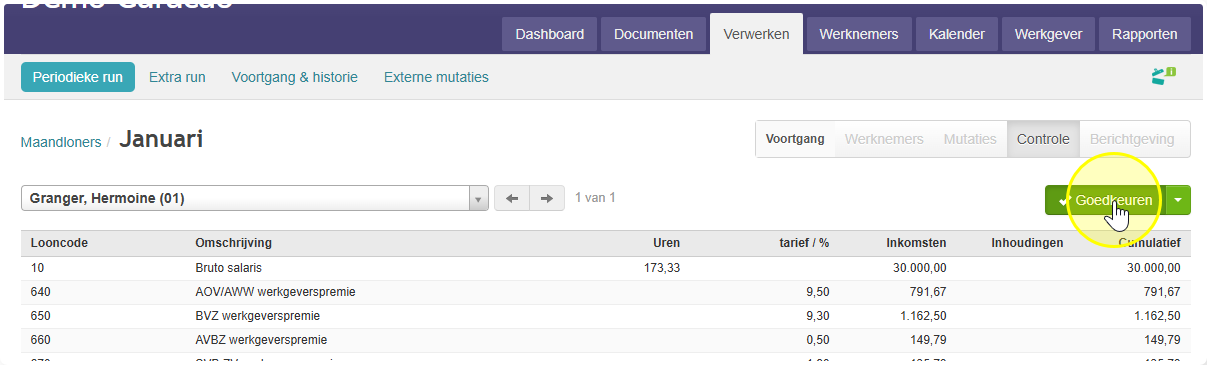Open the Werkgever tab
The width and height of the screenshot is (1207, 365).
pos(1048,34)
